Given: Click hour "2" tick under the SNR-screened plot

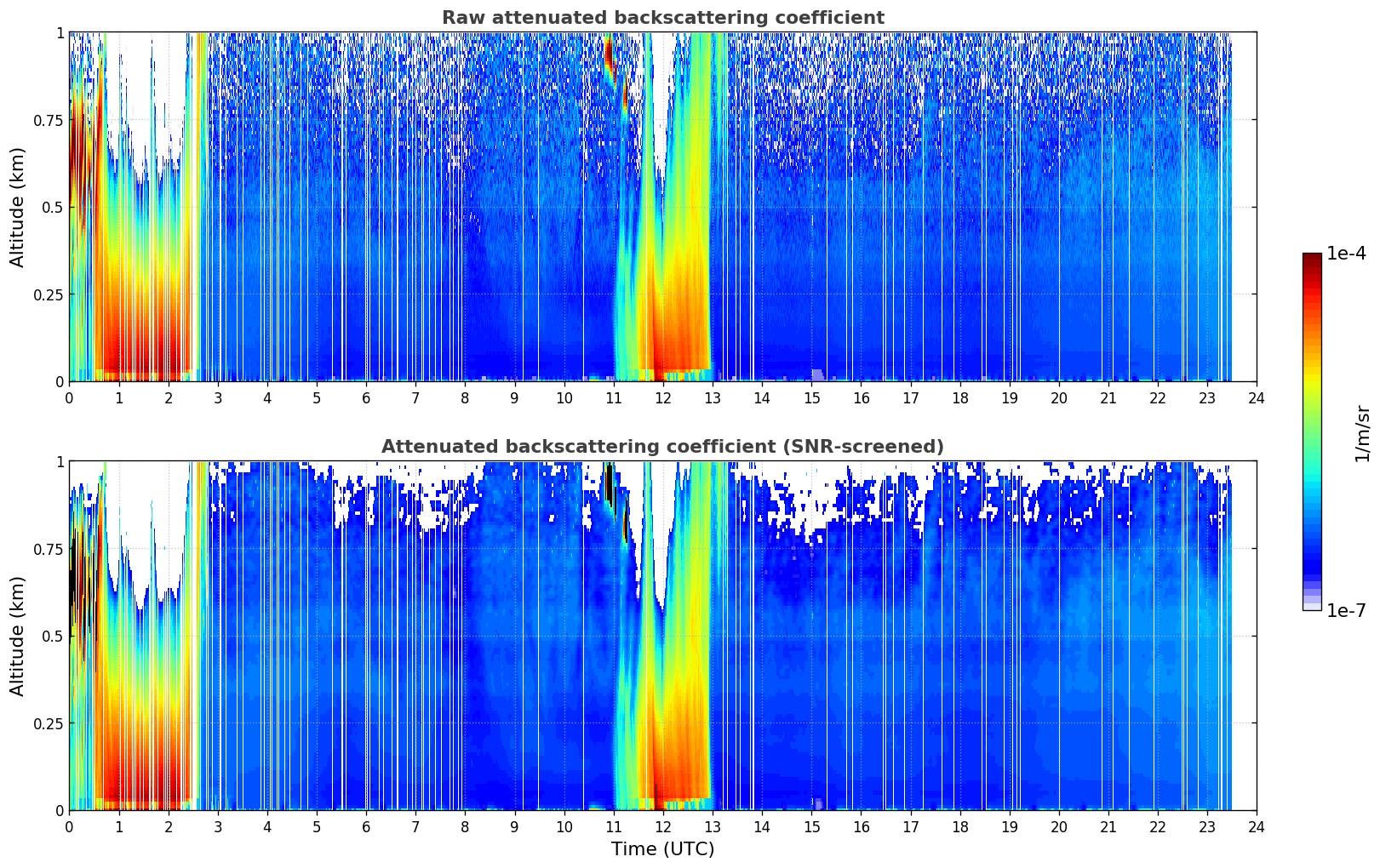Looking at the screenshot, I should coord(168,826).
